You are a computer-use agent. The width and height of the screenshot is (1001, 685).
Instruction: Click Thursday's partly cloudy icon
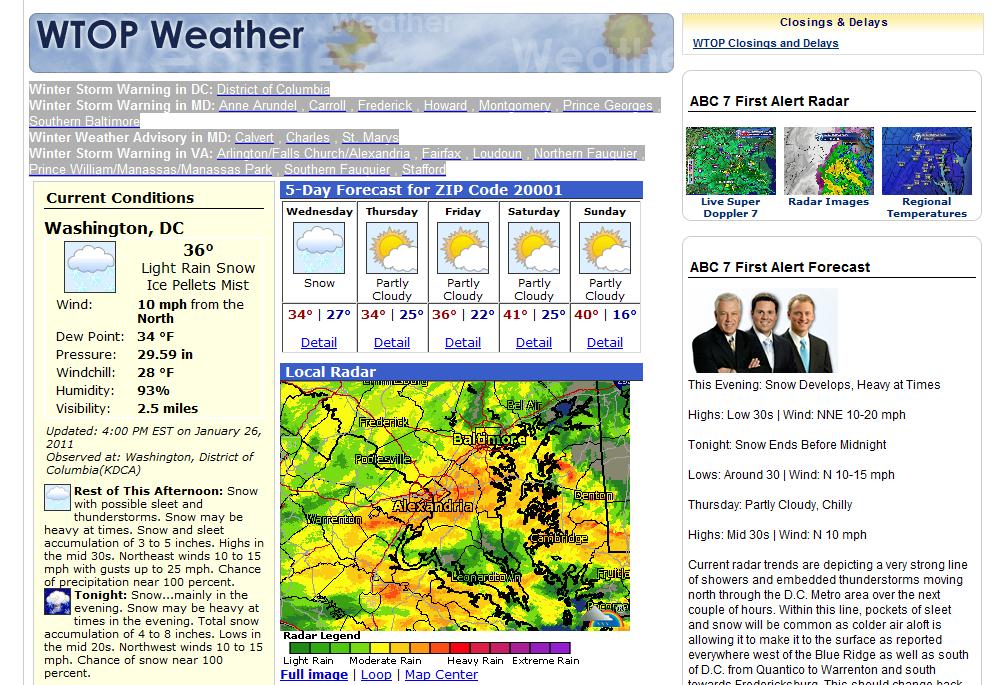pos(391,248)
